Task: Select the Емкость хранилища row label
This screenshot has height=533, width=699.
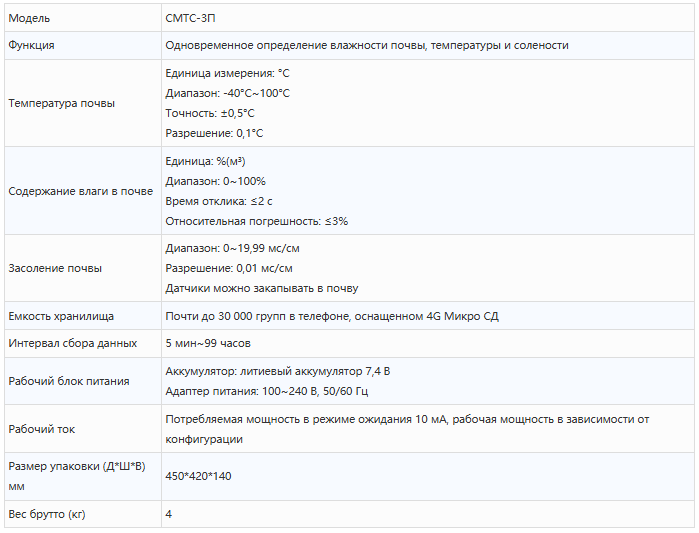Action: coord(61,316)
